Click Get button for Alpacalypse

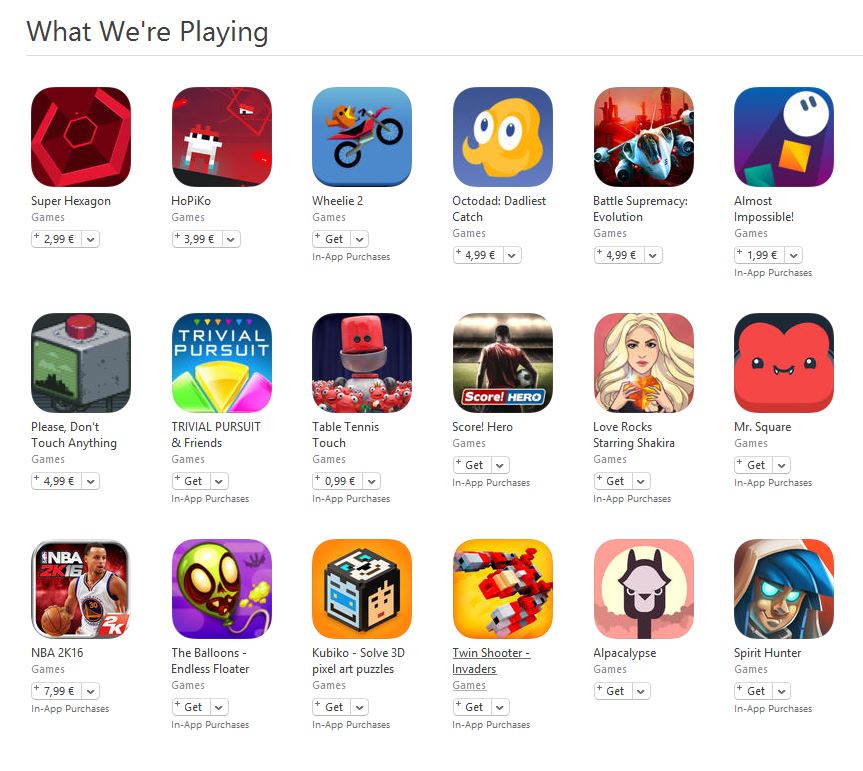613,691
